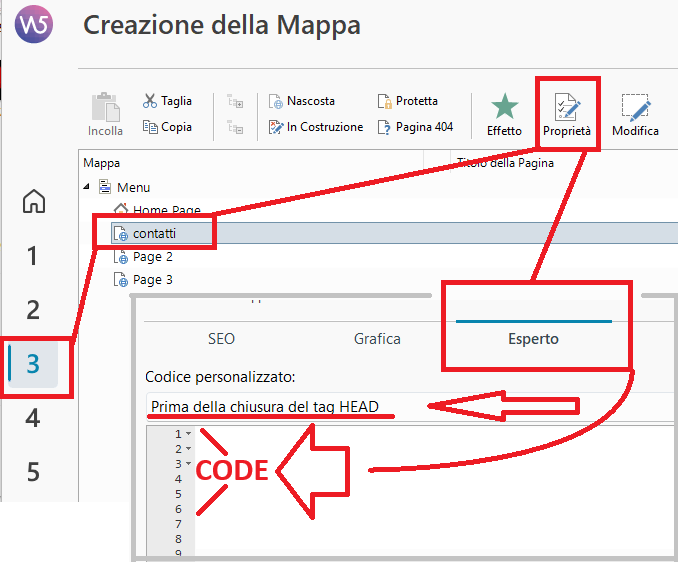The image size is (678, 562).
Task: Collapse code fold arrow on line 1
Action: [x=188, y=435]
